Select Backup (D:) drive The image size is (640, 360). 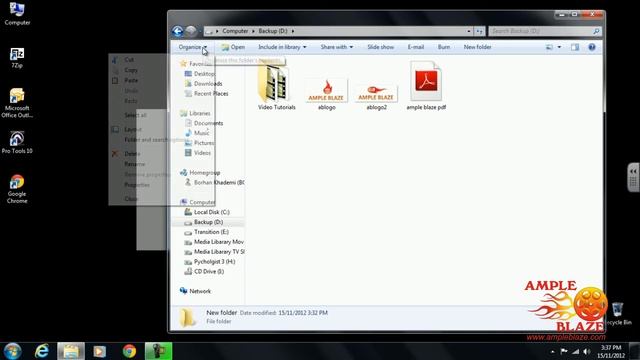tap(204, 222)
